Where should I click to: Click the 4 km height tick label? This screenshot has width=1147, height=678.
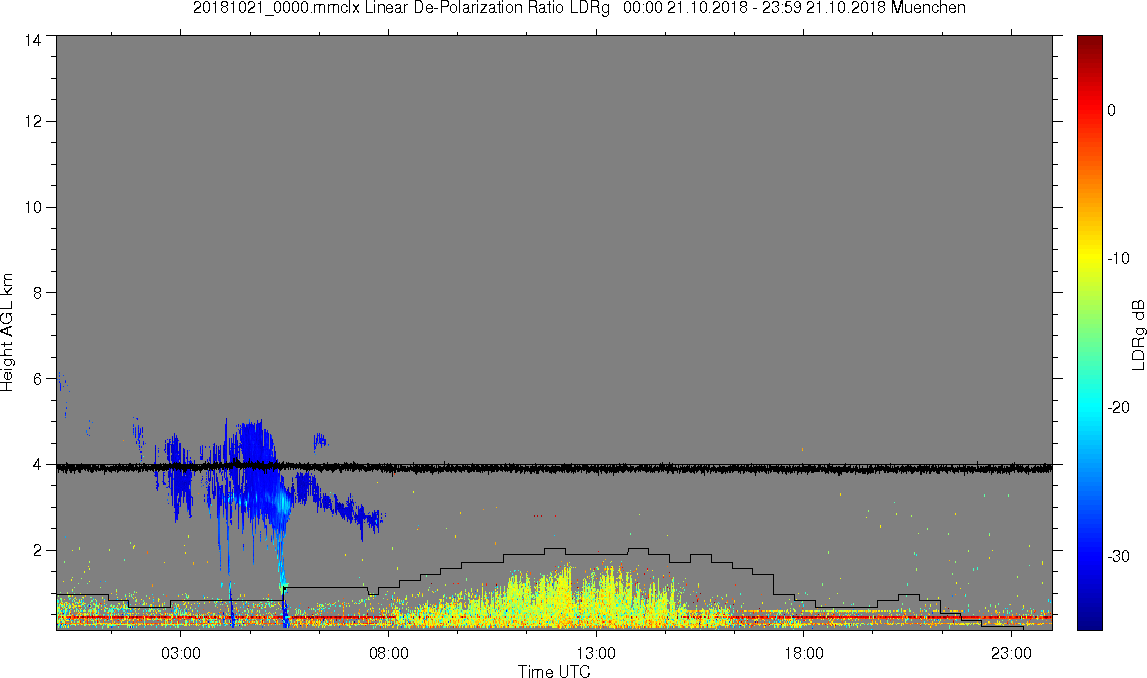pos(37,464)
